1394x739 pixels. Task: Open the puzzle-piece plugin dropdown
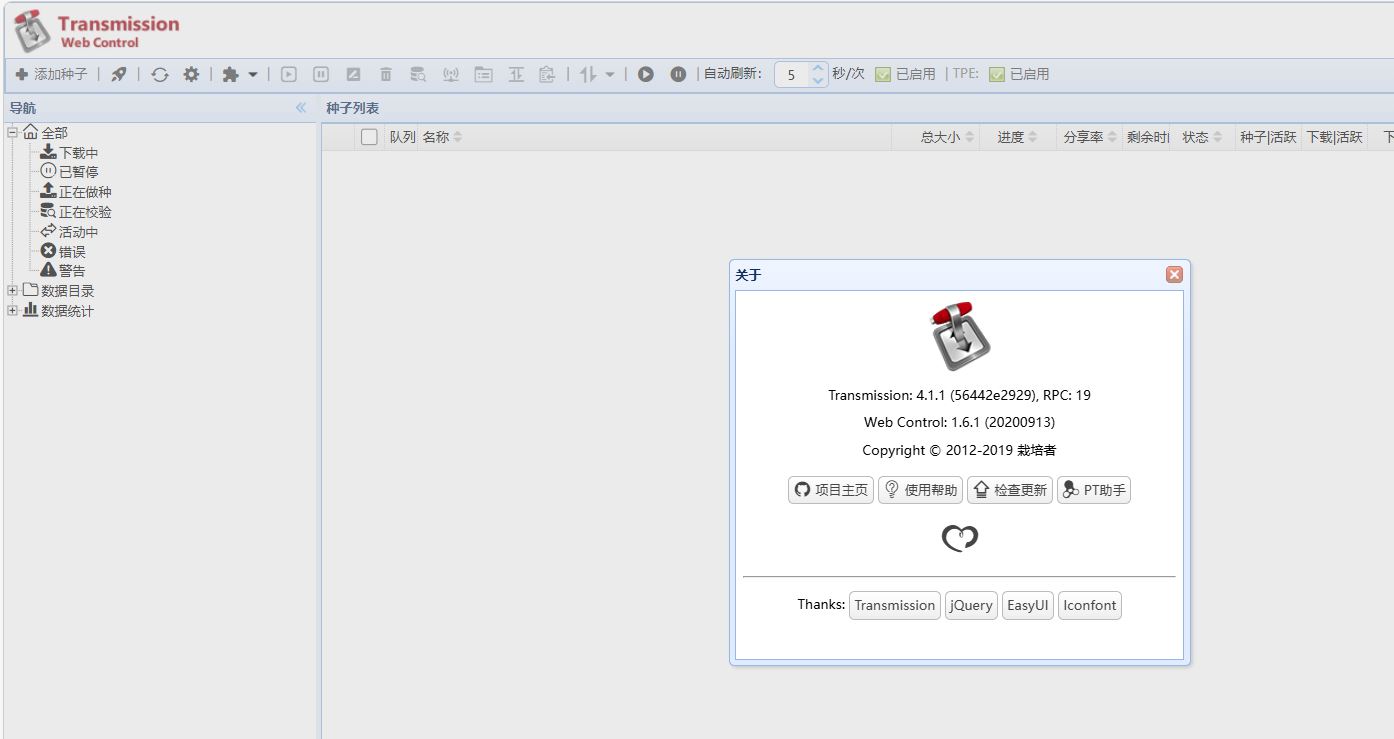click(240, 74)
